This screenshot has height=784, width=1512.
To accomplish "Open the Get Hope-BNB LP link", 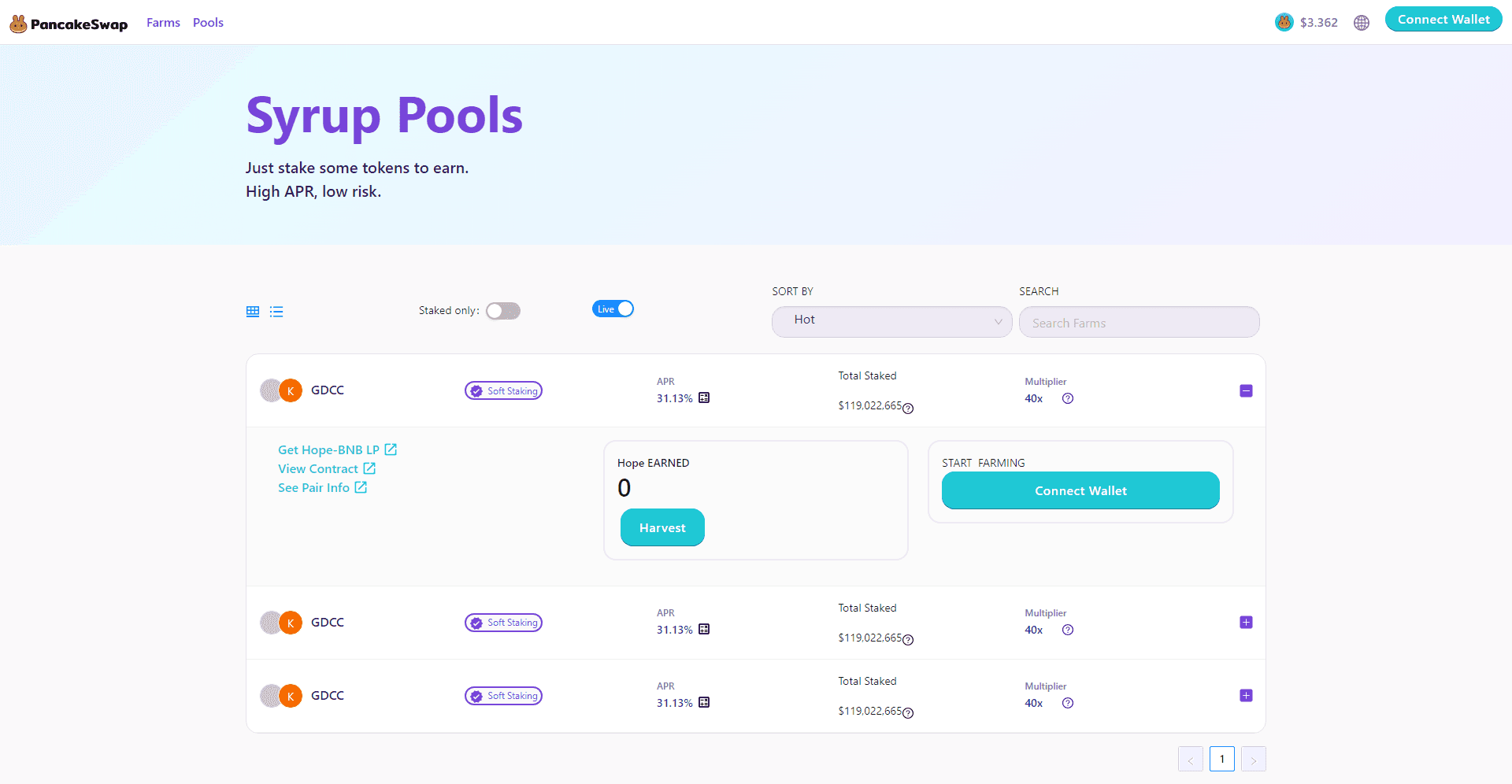I will (x=337, y=450).
